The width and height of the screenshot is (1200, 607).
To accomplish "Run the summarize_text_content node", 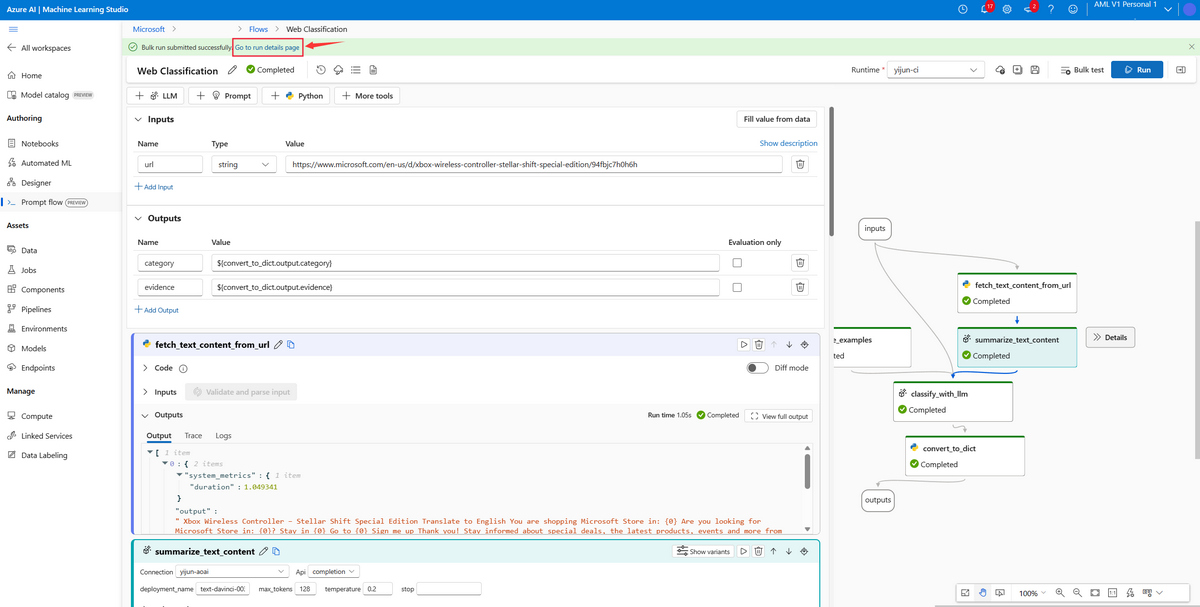I will (744, 551).
